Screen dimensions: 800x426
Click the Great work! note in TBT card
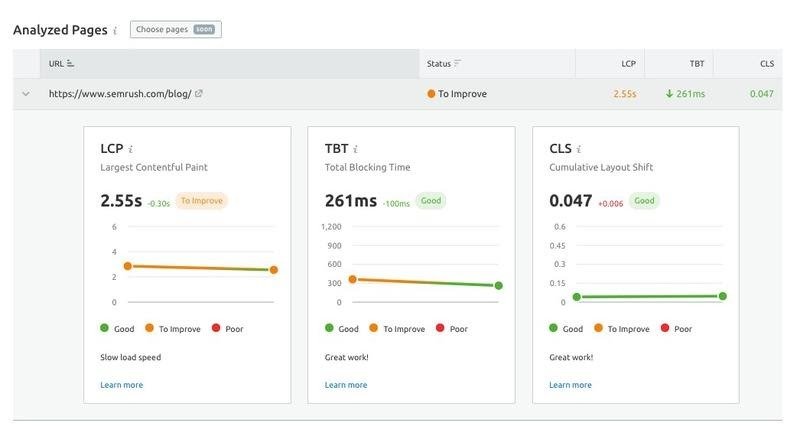(346, 357)
